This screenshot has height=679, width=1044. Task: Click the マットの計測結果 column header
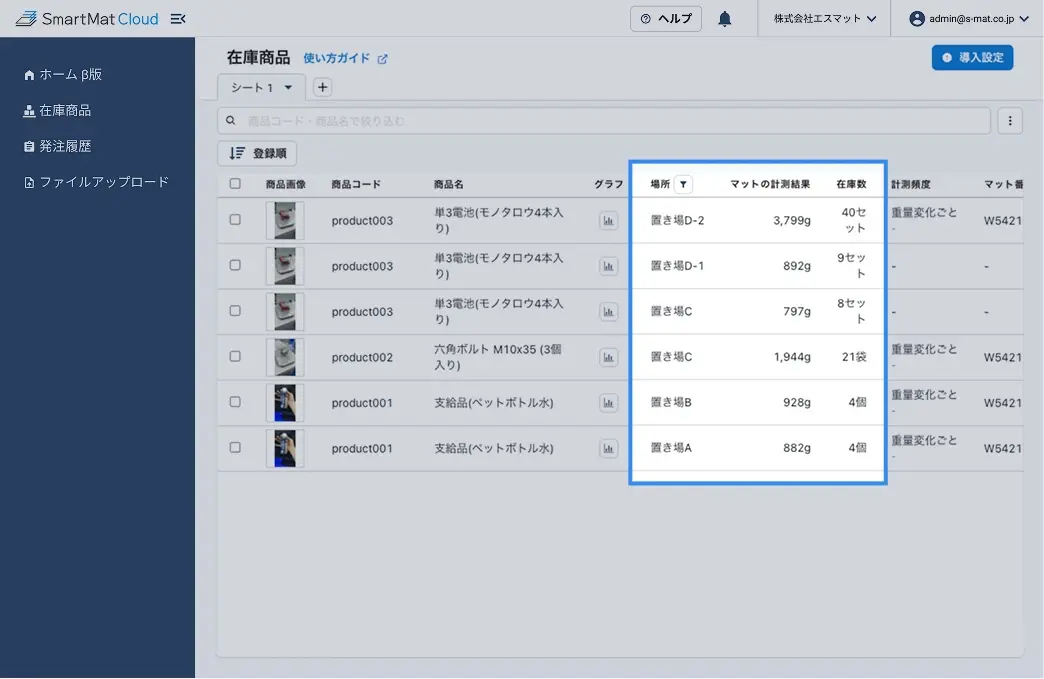click(x=770, y=184)
